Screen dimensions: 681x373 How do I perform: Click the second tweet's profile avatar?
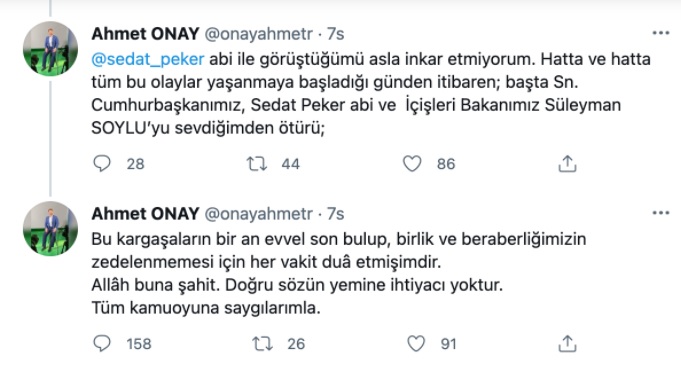click(50, 228)
